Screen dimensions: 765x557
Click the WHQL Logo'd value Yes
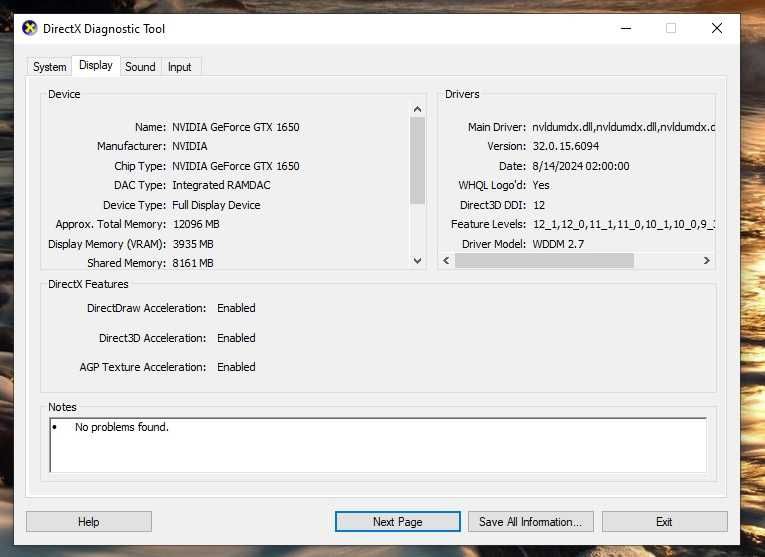pos(541,185)
